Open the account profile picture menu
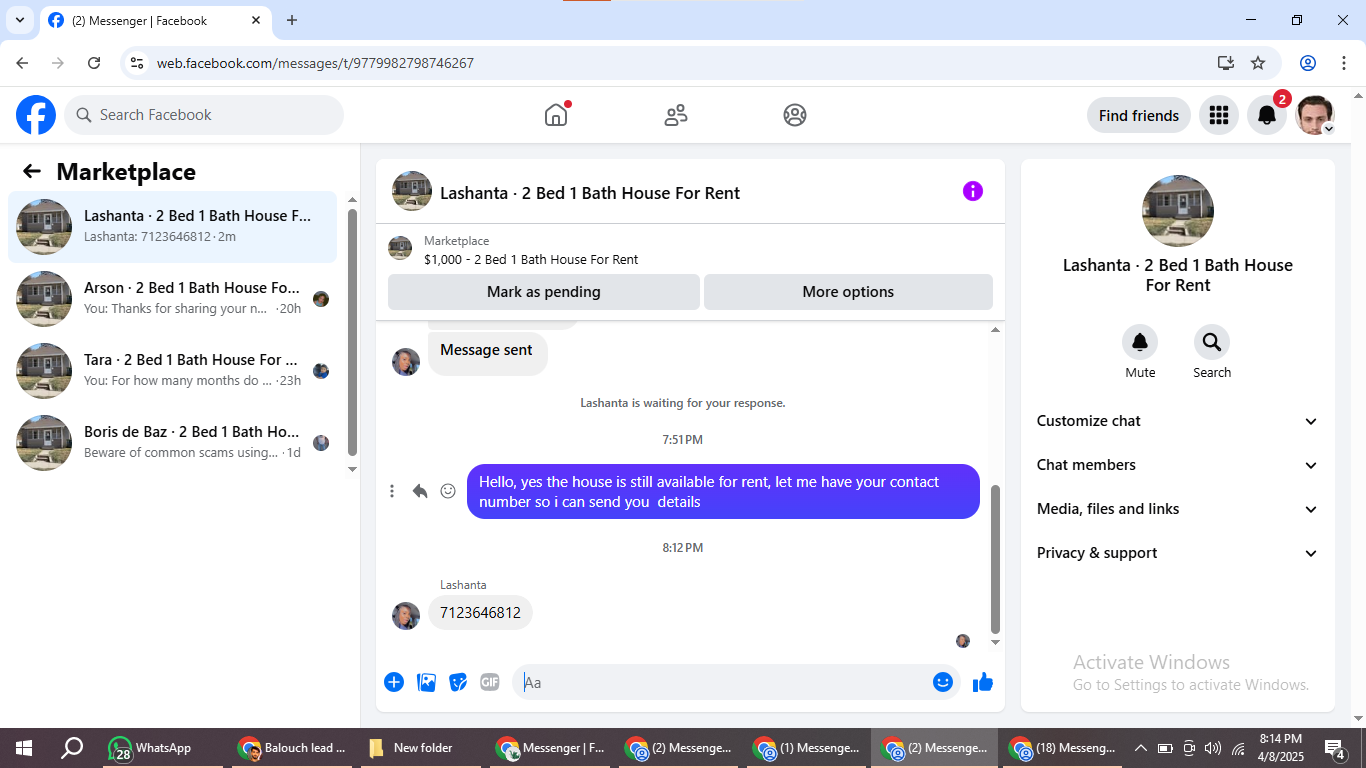Image resolution: width=1366 pixels, height=768 pixels. 1315,115
